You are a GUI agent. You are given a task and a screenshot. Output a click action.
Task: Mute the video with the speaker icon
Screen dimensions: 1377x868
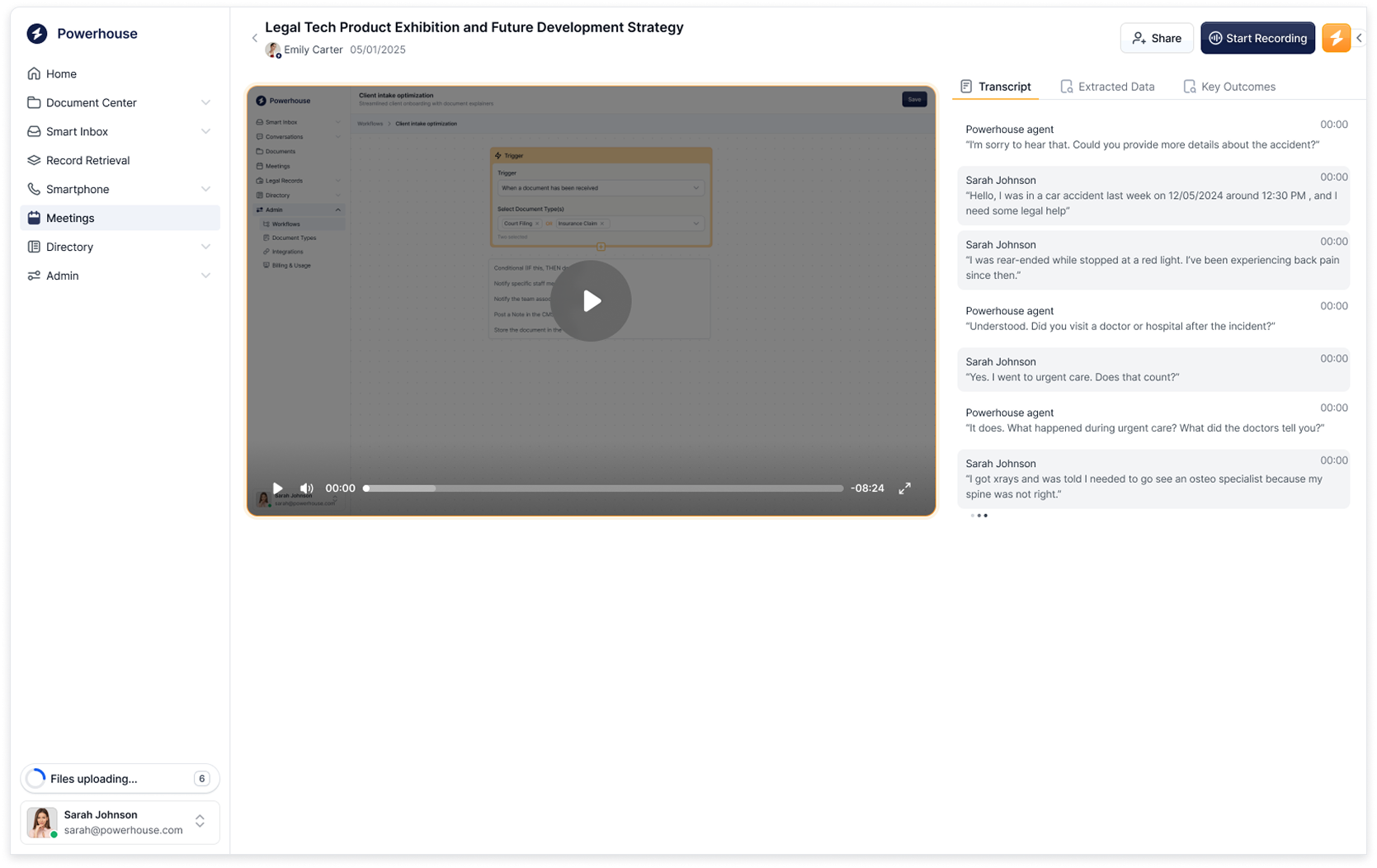306,488
